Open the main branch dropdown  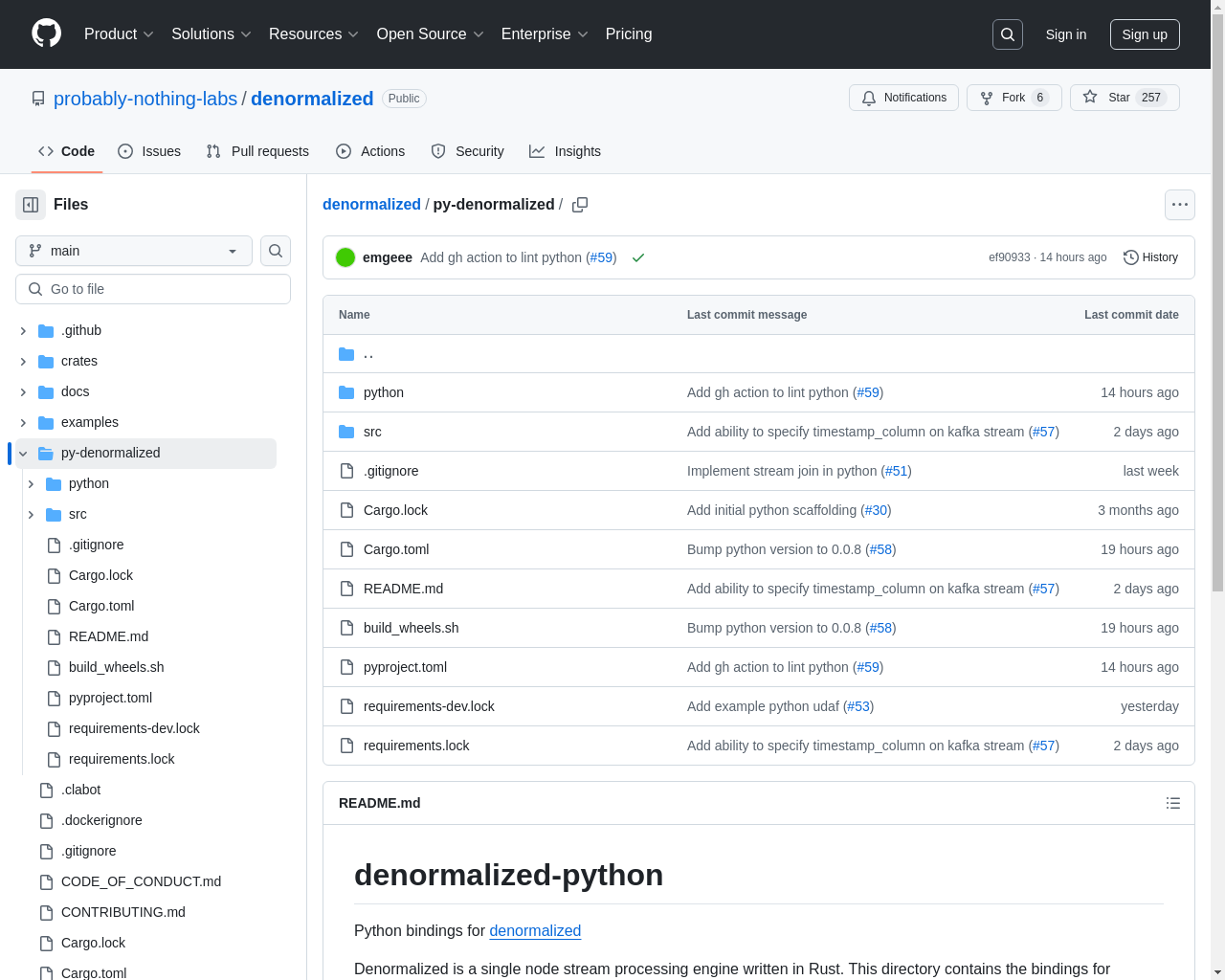134,251
